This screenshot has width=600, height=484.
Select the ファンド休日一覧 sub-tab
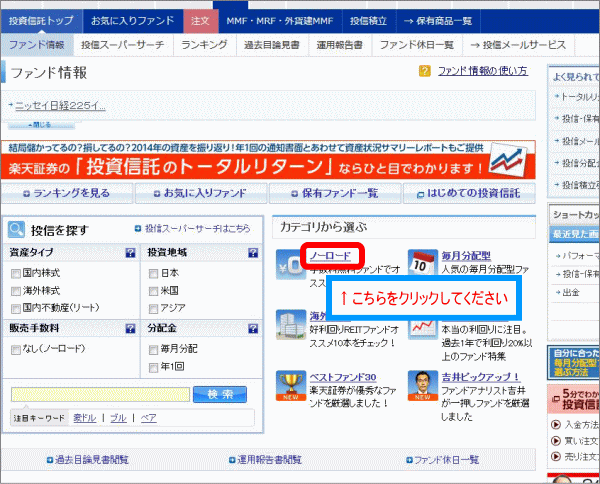[417, 45]
